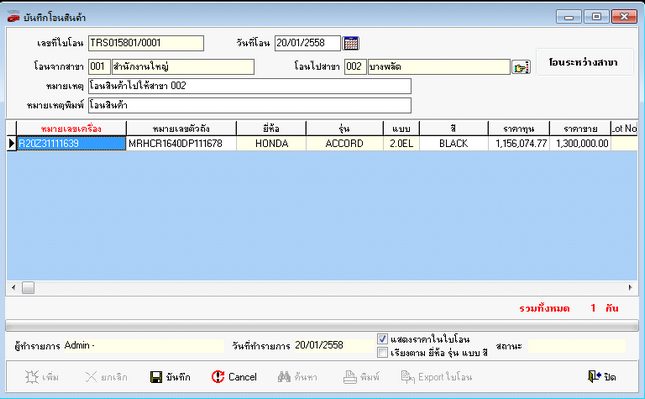Click the Export ใบโอน document icon
Image resolution: width=645 pixels, height=399 pixels.
click(408, 377)
